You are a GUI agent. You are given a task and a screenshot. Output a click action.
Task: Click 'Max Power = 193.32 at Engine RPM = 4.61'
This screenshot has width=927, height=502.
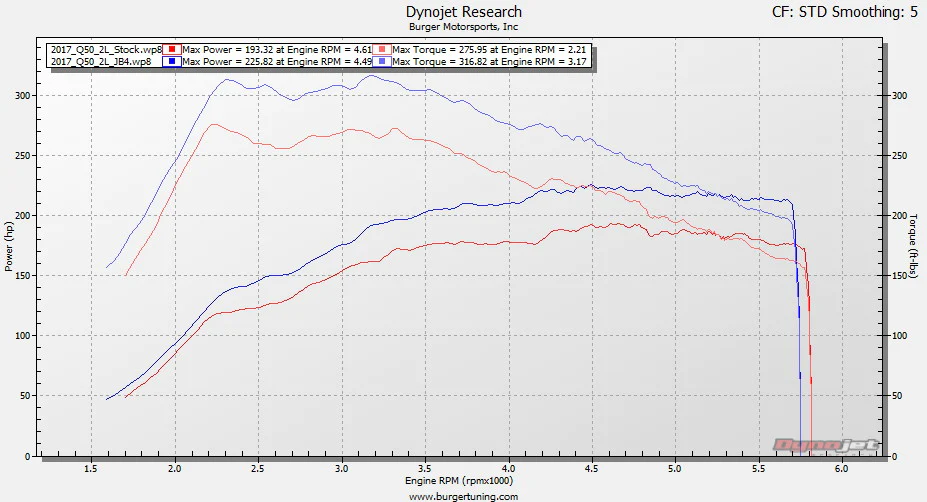[277, 50]
